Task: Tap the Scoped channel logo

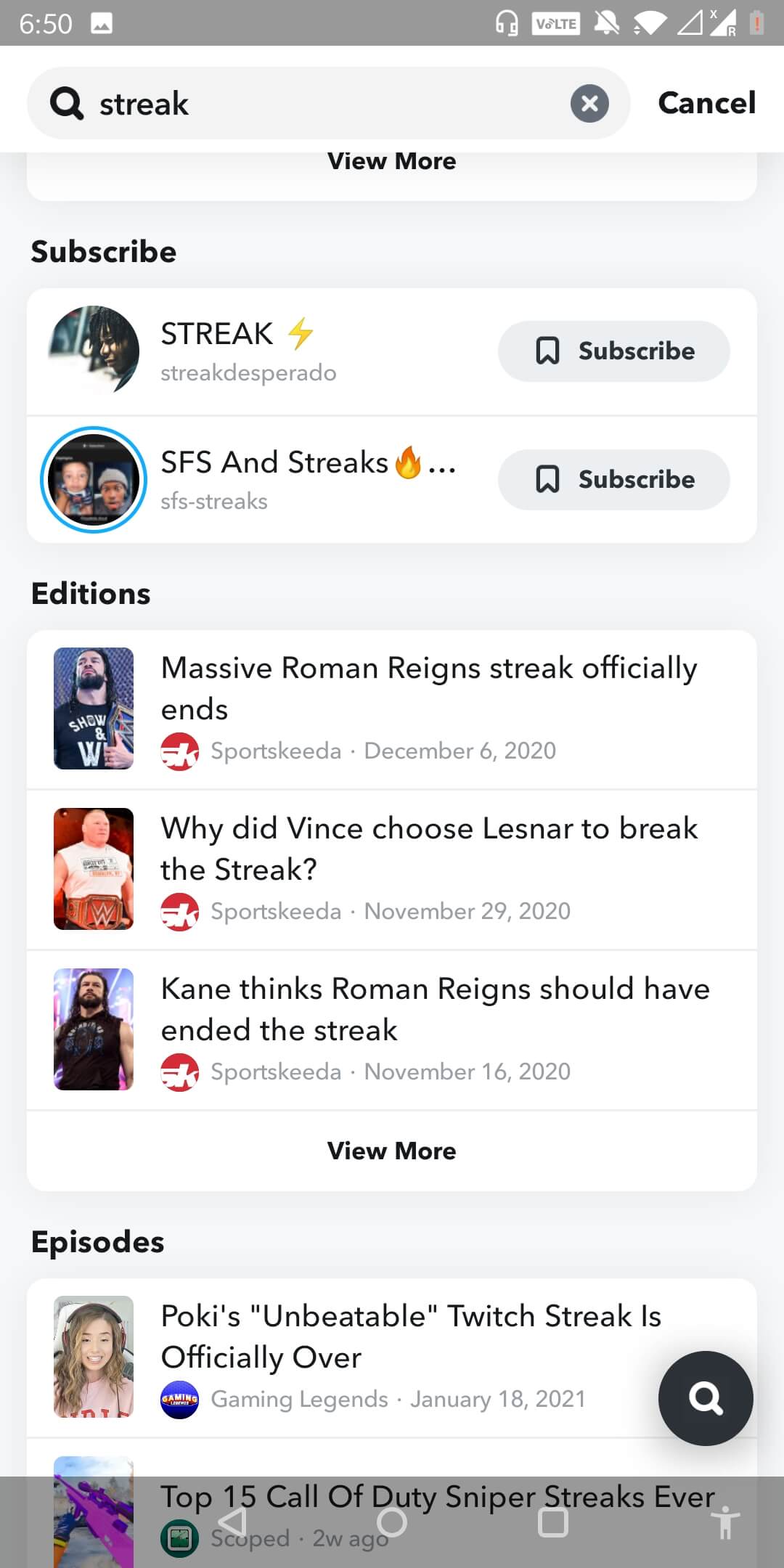Action: (179, 1538)
